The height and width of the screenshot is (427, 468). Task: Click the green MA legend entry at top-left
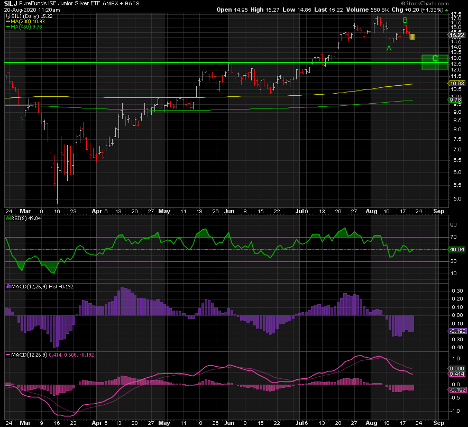[24, 27]
